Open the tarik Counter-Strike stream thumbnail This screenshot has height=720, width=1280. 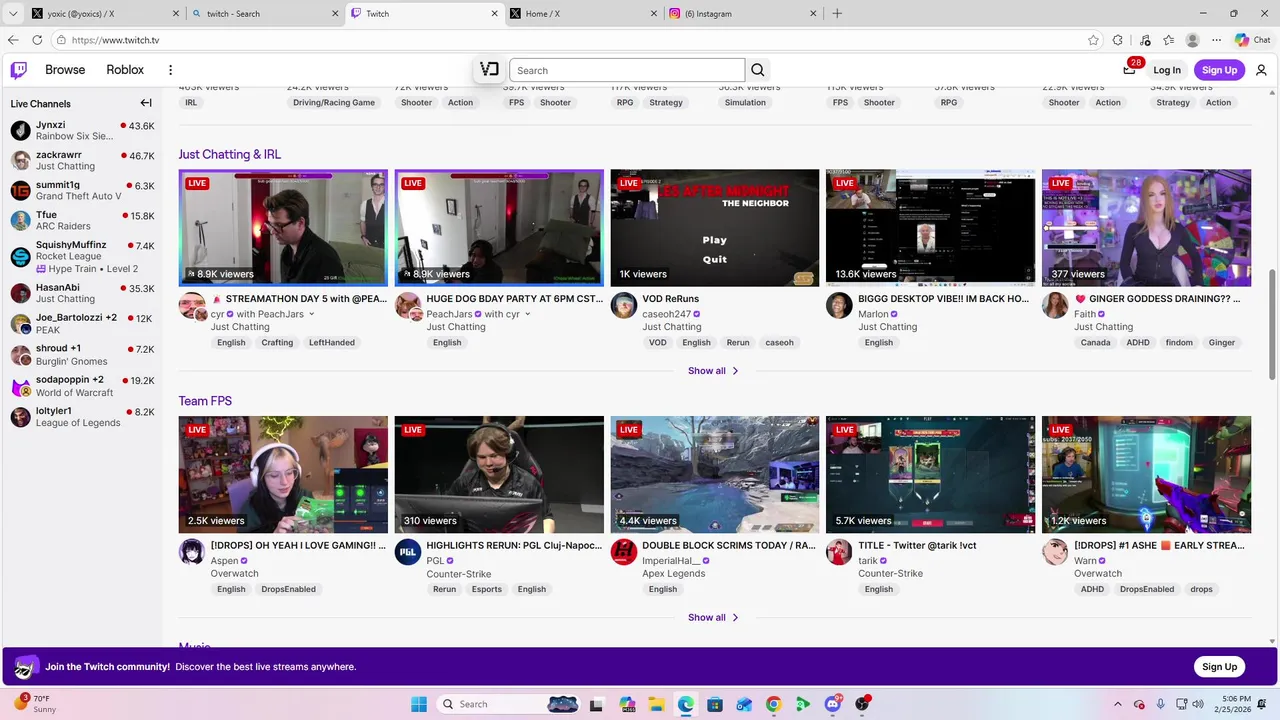point(930,475)
